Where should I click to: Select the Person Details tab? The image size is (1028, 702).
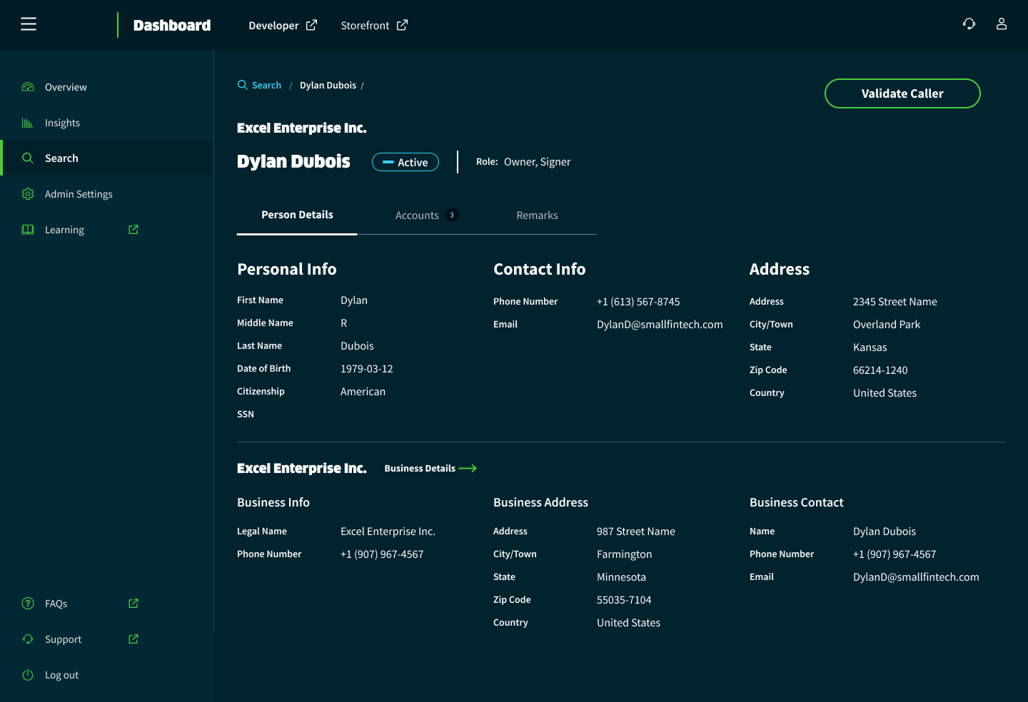click(x=297, y=215)
